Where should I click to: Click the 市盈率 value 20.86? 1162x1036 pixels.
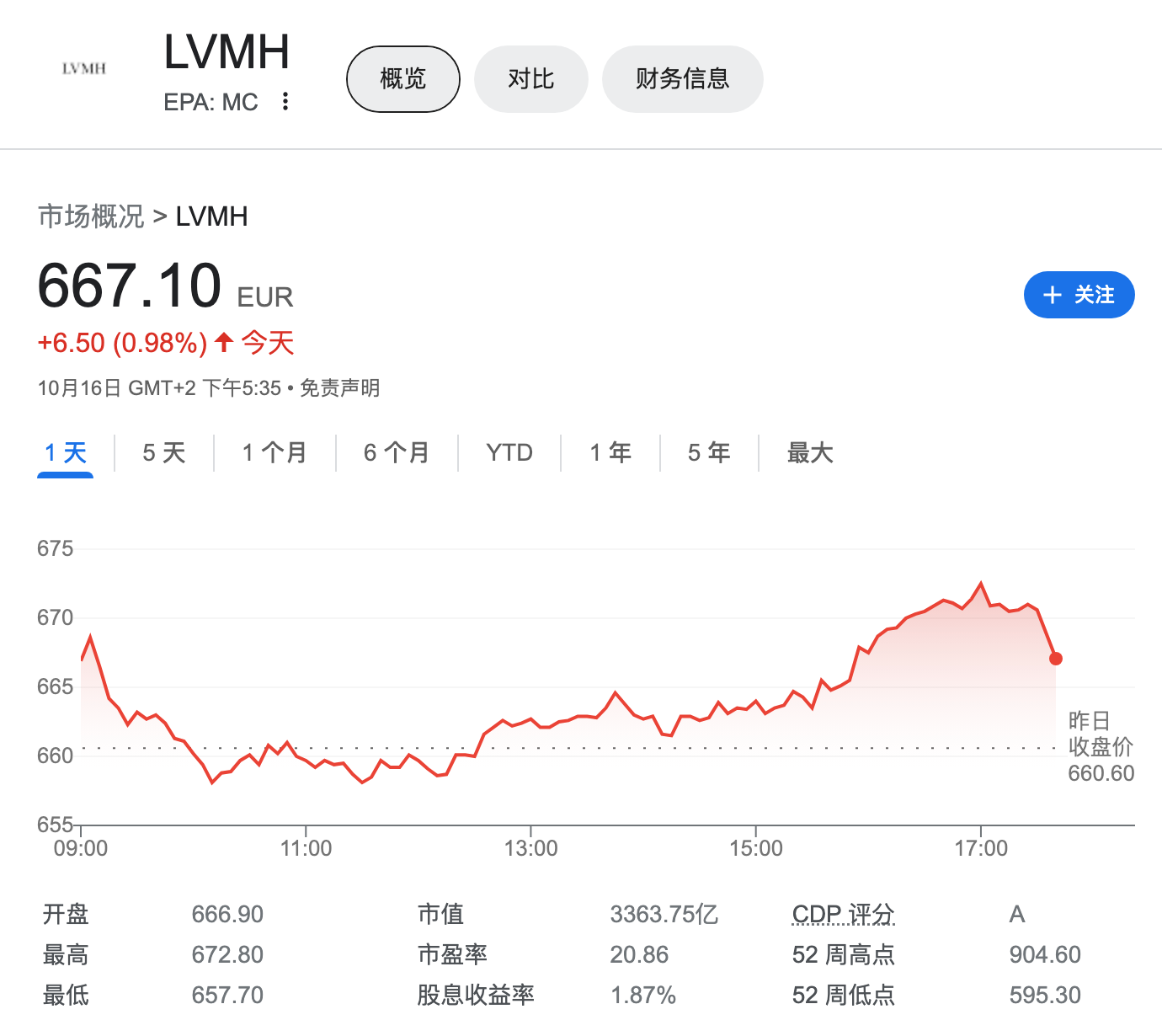[x=639, y=954]
